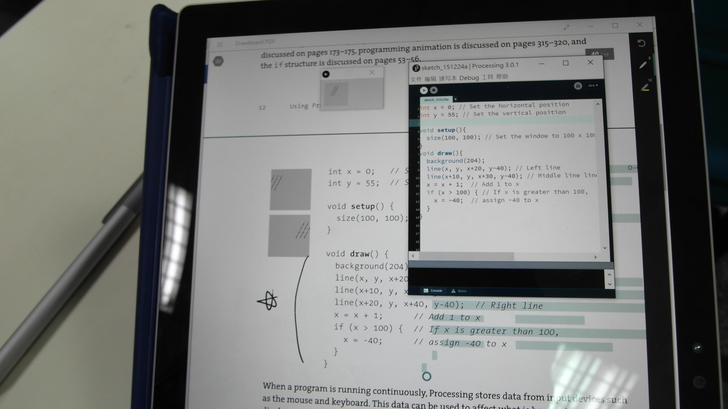Select the sketch_151224a editor tab
This screenshot has height=409, width=728.
(436, 99)
